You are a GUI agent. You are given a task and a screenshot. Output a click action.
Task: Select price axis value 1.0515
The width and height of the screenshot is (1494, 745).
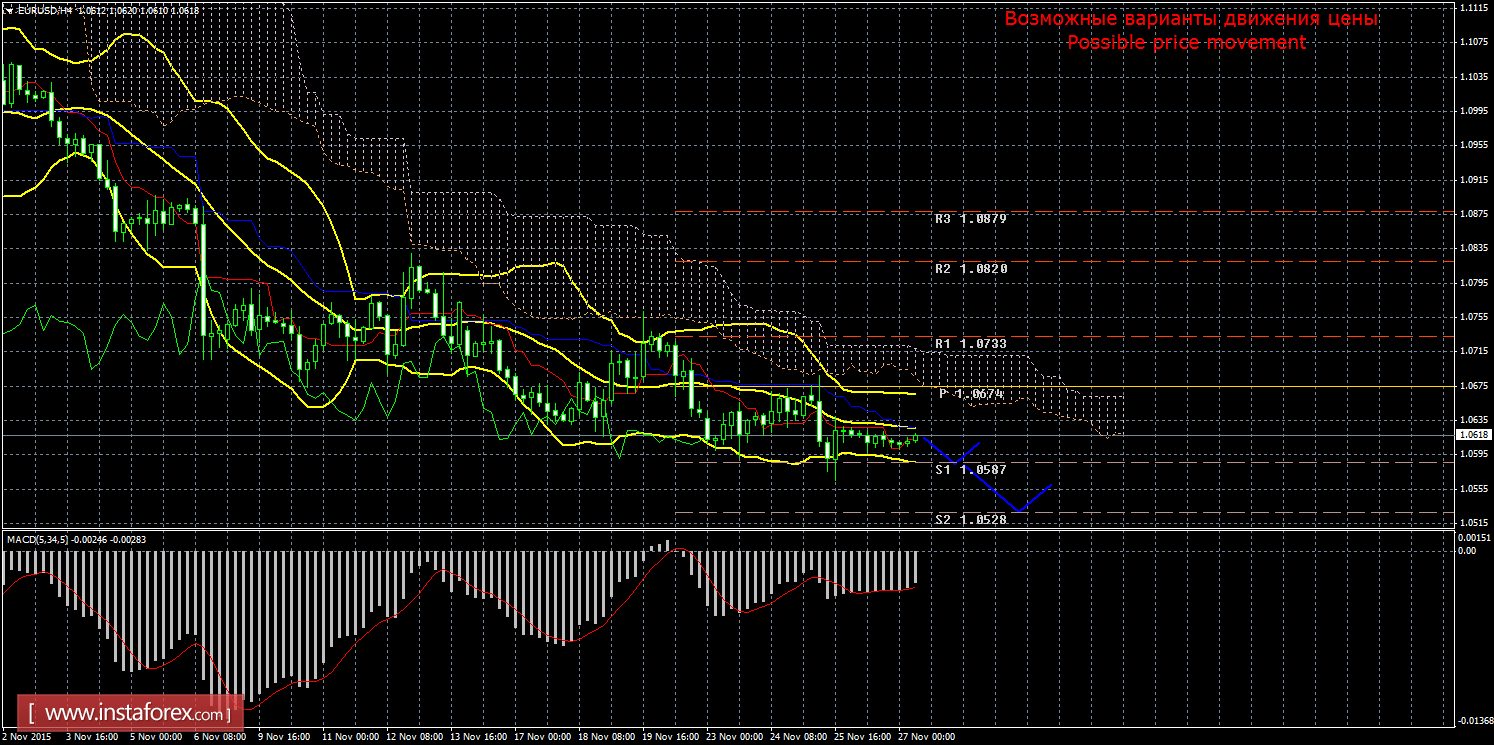(1474, 522)
